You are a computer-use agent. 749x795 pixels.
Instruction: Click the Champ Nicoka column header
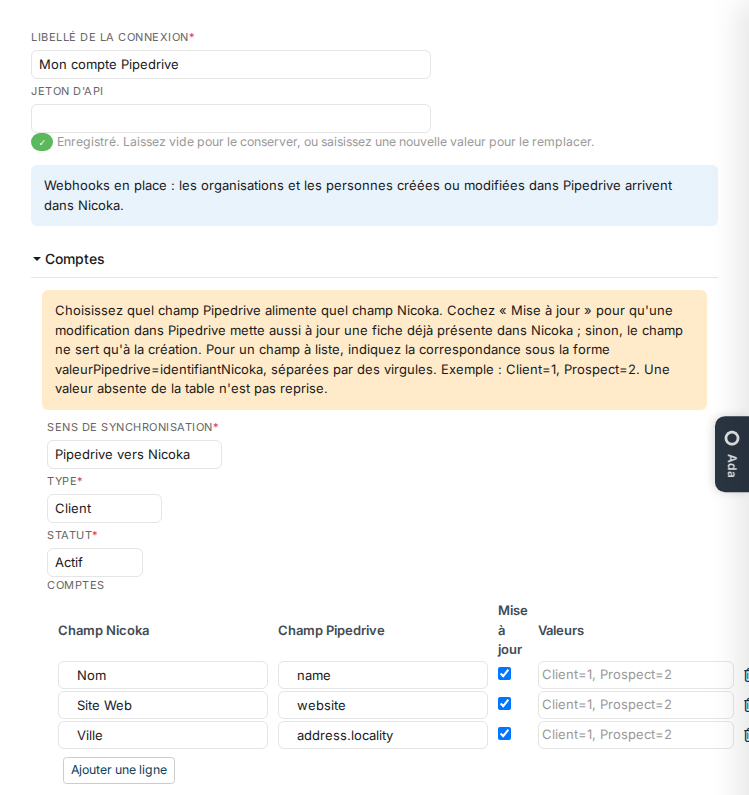(x=103, y=630)
